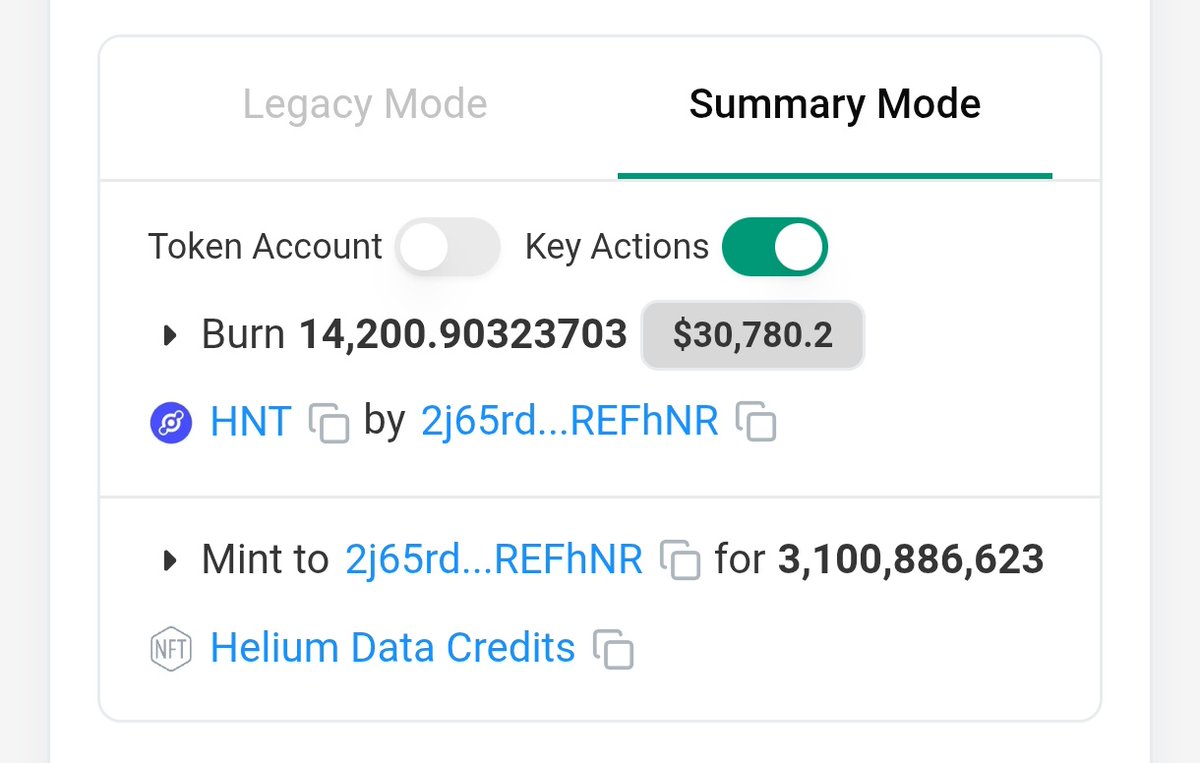The height and width of the screenshot is (763, 1200).
Task: Click the burn amount 14,200.90323703
Action: (463, 334)
